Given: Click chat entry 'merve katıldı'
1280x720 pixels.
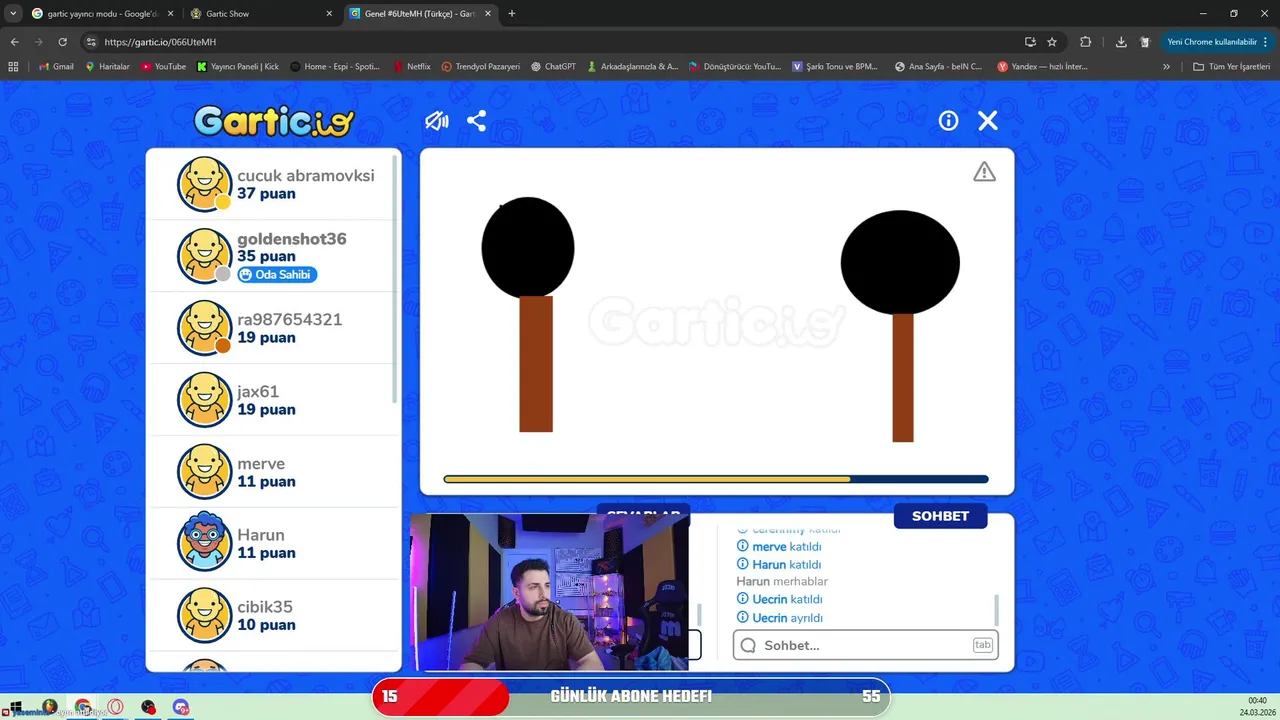Looking at the screenshot, I should (779, 547).
